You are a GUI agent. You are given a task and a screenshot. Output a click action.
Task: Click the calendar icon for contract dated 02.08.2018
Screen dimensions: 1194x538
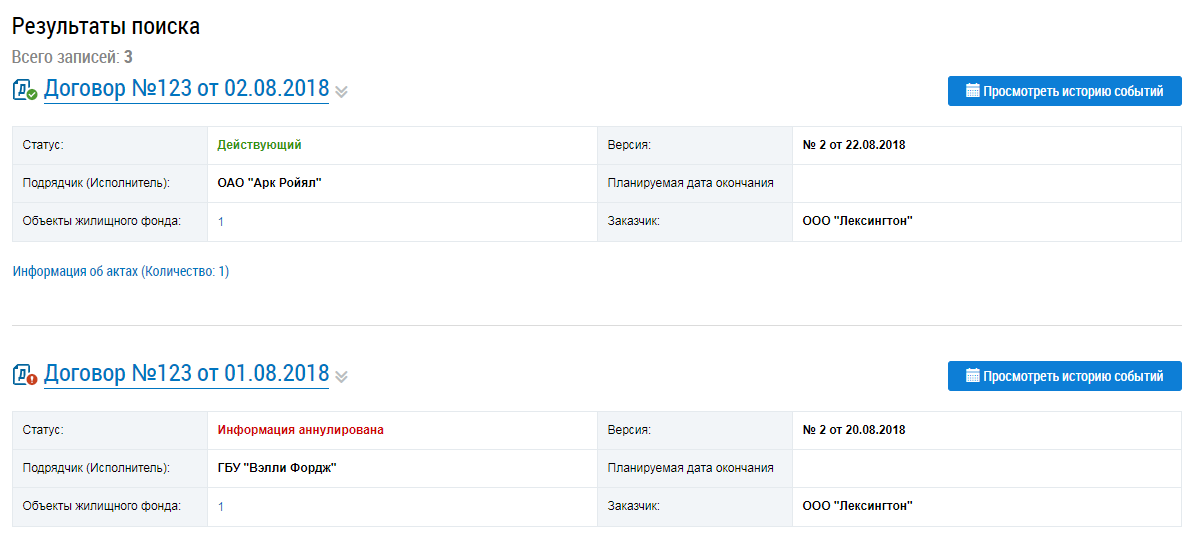[972, 91]
